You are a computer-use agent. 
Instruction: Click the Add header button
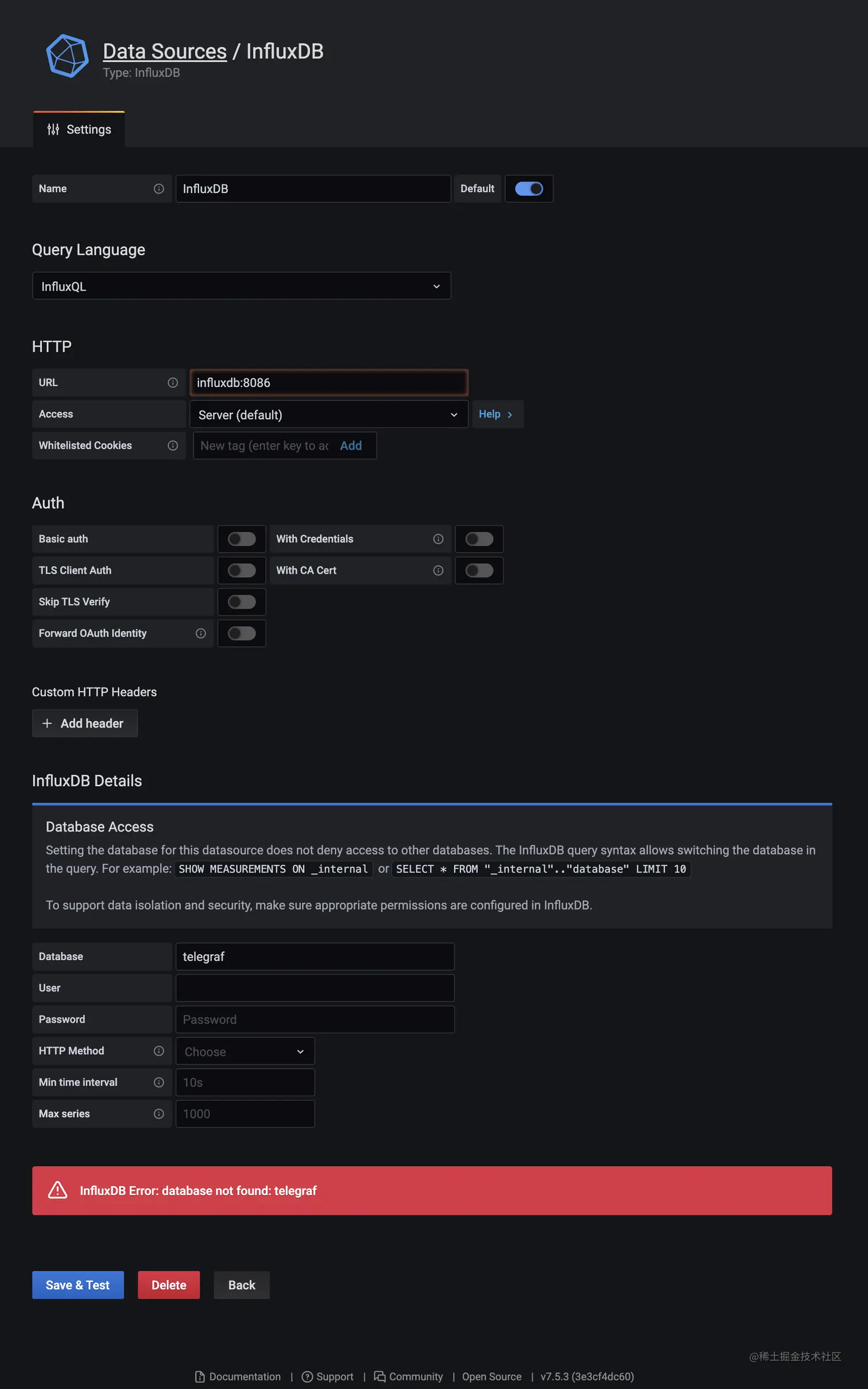click(x=85, y=723)
